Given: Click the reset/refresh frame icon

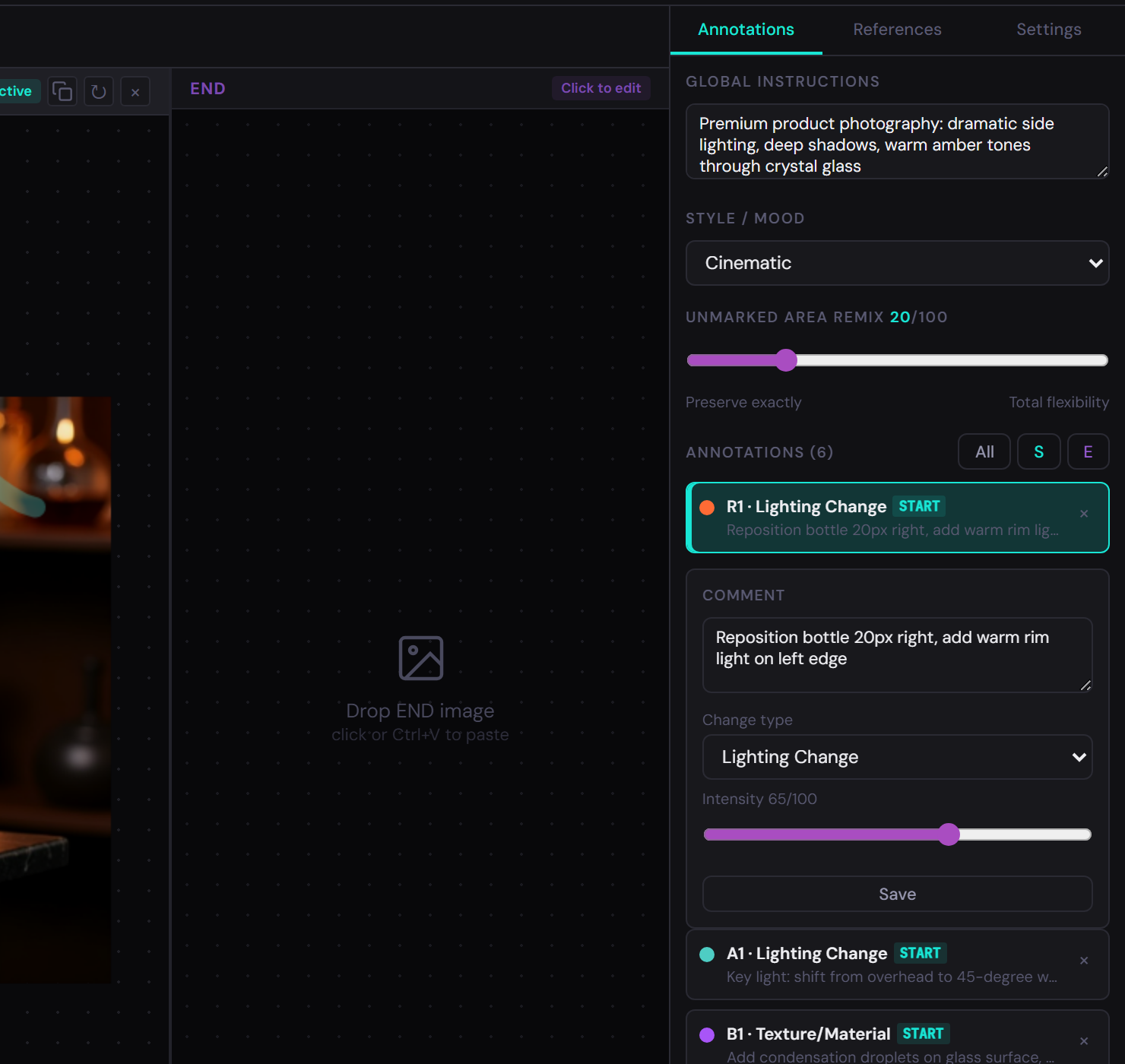Looking at the screenshot, I should tap(99, 92).
